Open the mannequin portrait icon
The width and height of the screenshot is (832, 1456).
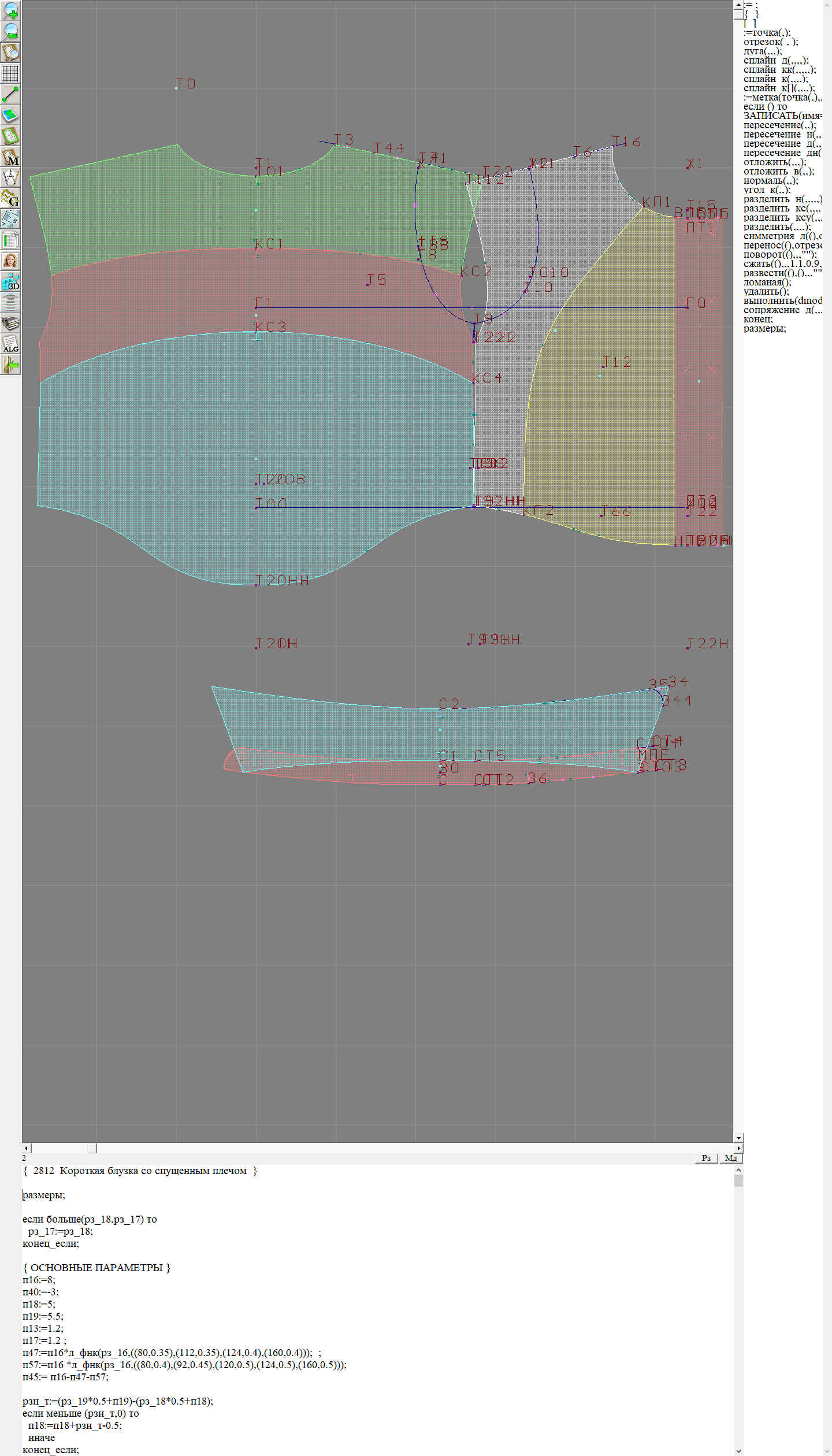point(10,261)
